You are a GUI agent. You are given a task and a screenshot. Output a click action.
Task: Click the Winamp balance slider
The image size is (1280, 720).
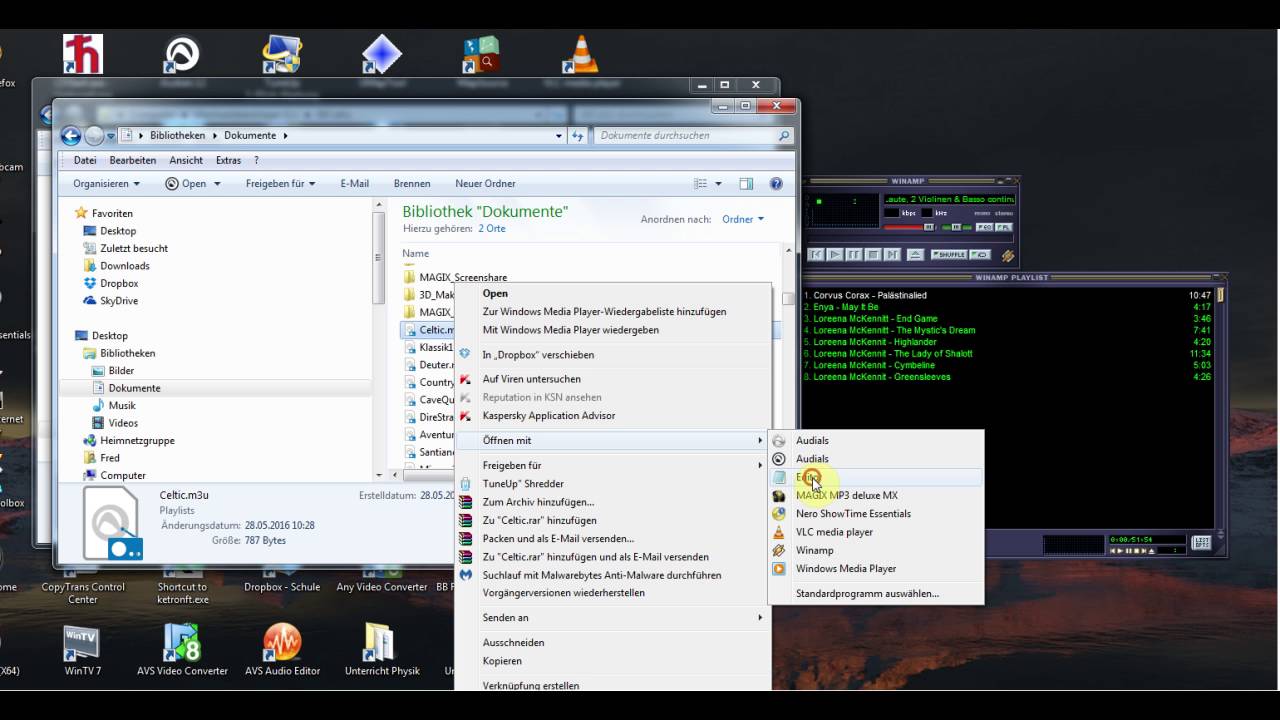point(956,227)
